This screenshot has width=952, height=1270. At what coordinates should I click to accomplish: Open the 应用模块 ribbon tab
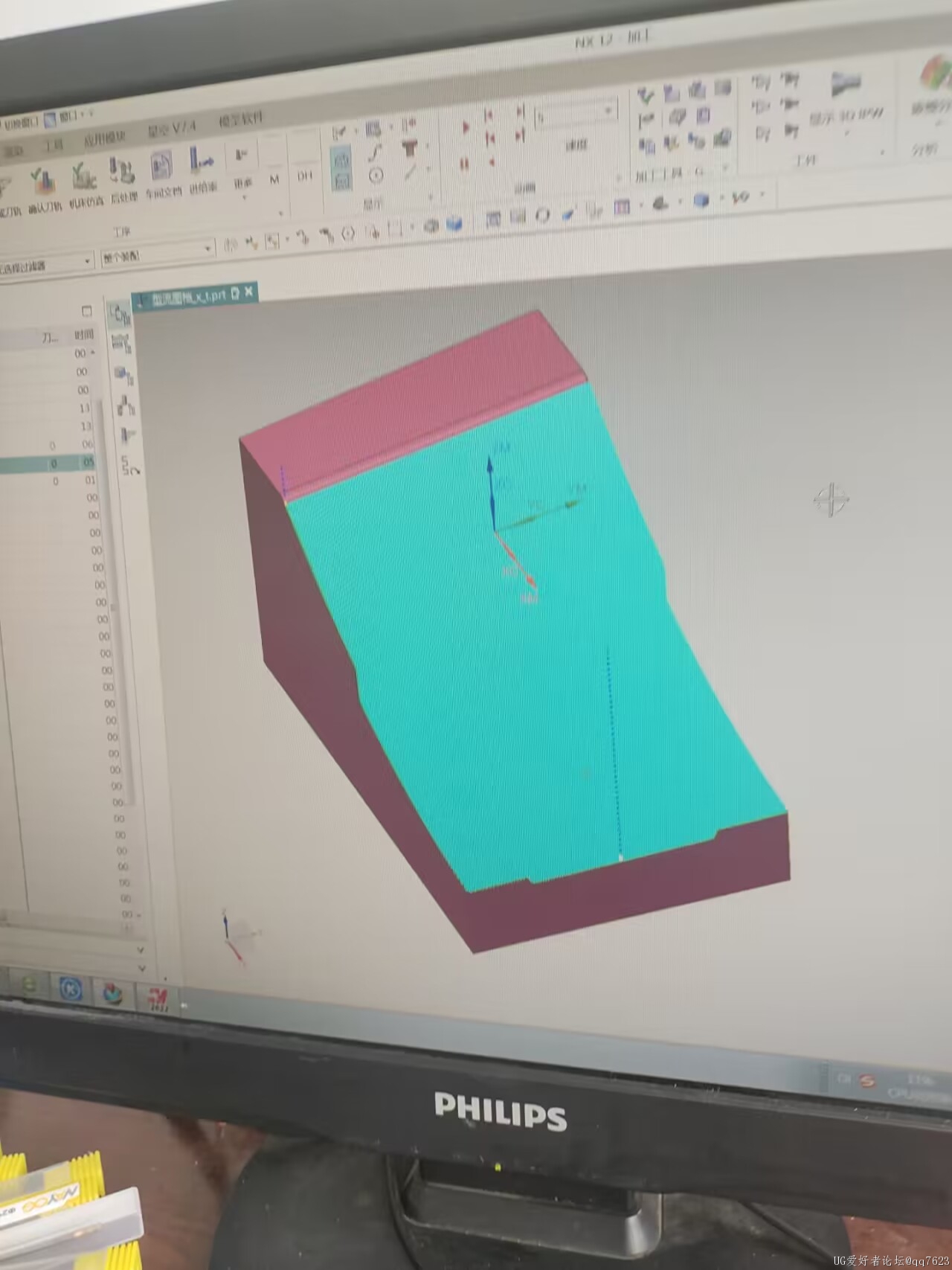click(104, 139)
